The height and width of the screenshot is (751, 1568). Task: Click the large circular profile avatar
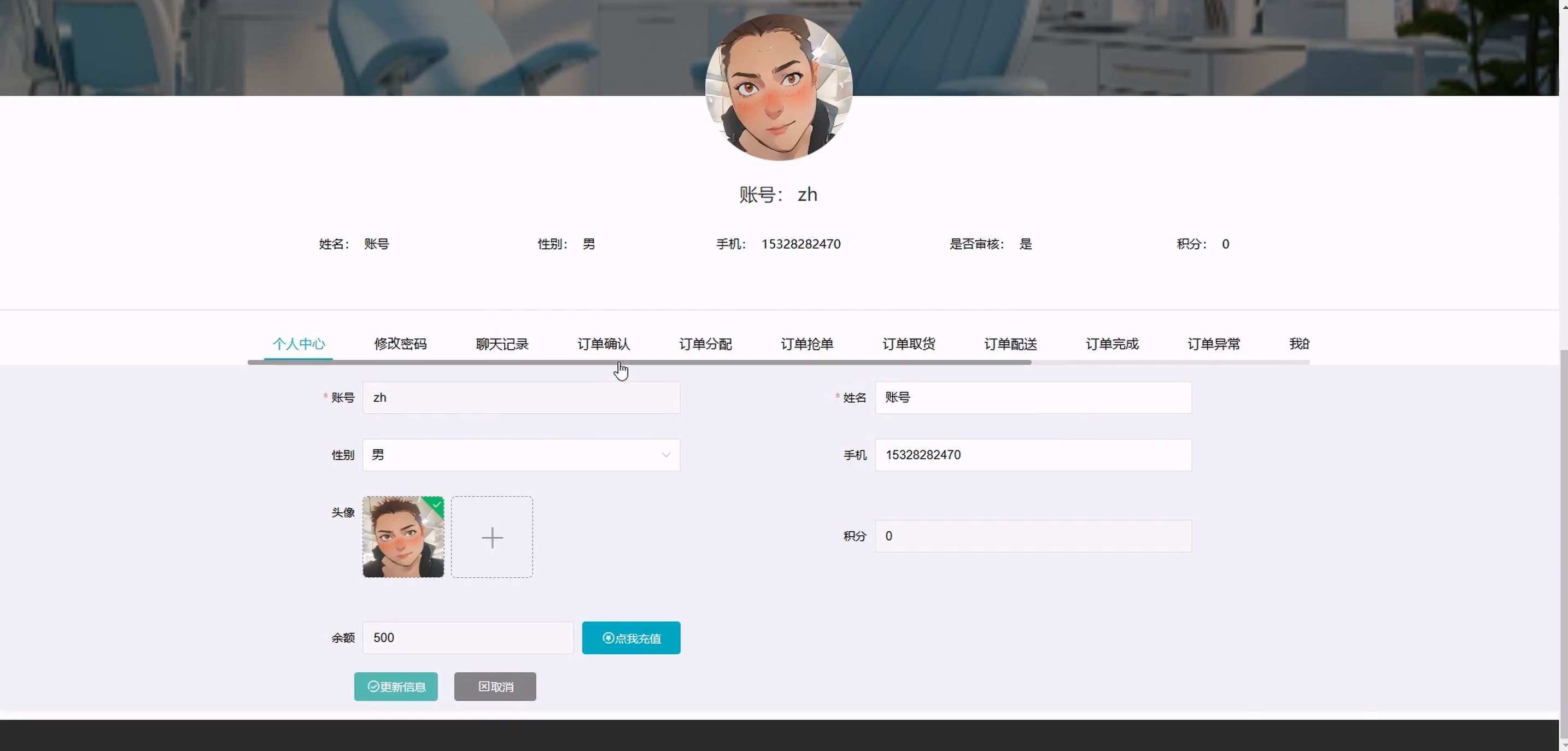(779, 87)
